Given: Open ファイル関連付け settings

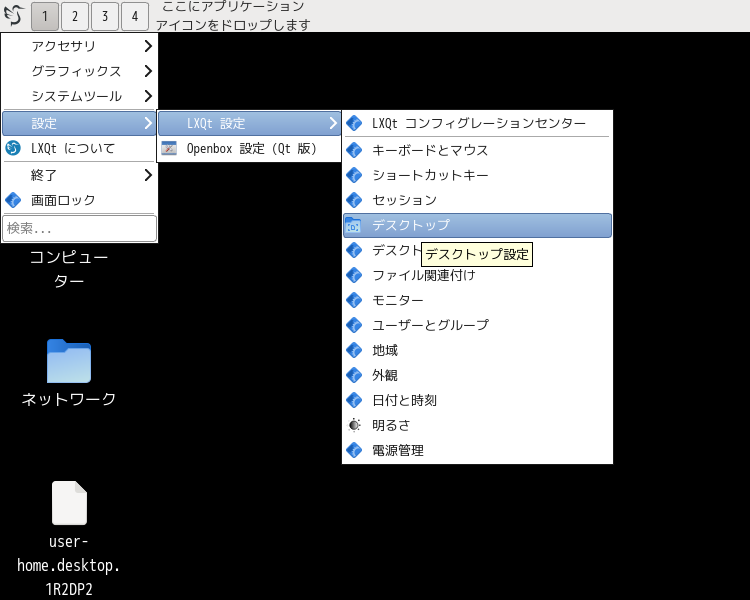Looking at the screenshot, I should tap(477, 275).
